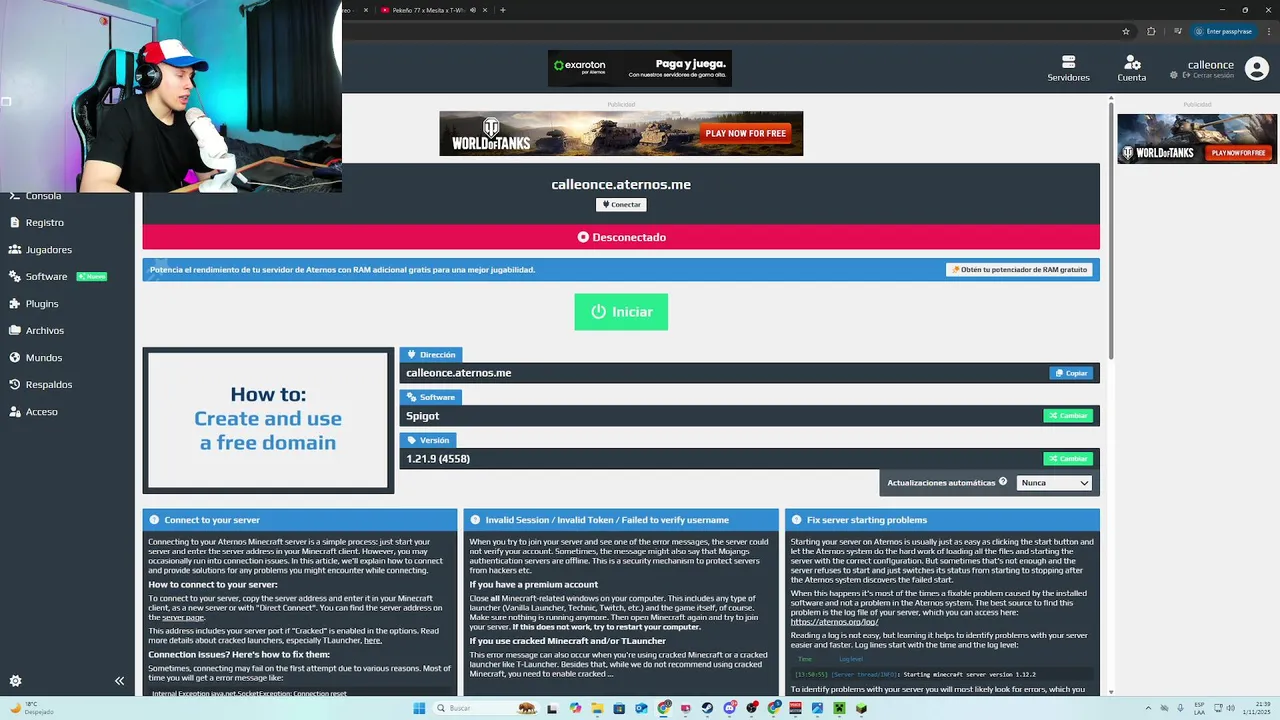Viewport: 1280px width, 720px height.
Task: Bookmark page with the star icon
Action: pos(1126,31)
